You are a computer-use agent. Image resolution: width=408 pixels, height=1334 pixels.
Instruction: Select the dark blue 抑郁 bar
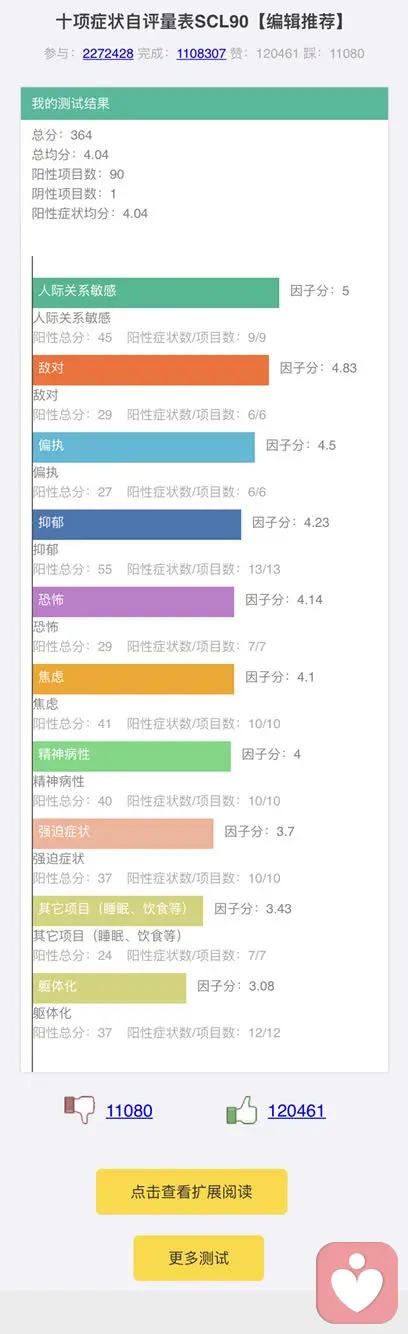pos(137,524)
